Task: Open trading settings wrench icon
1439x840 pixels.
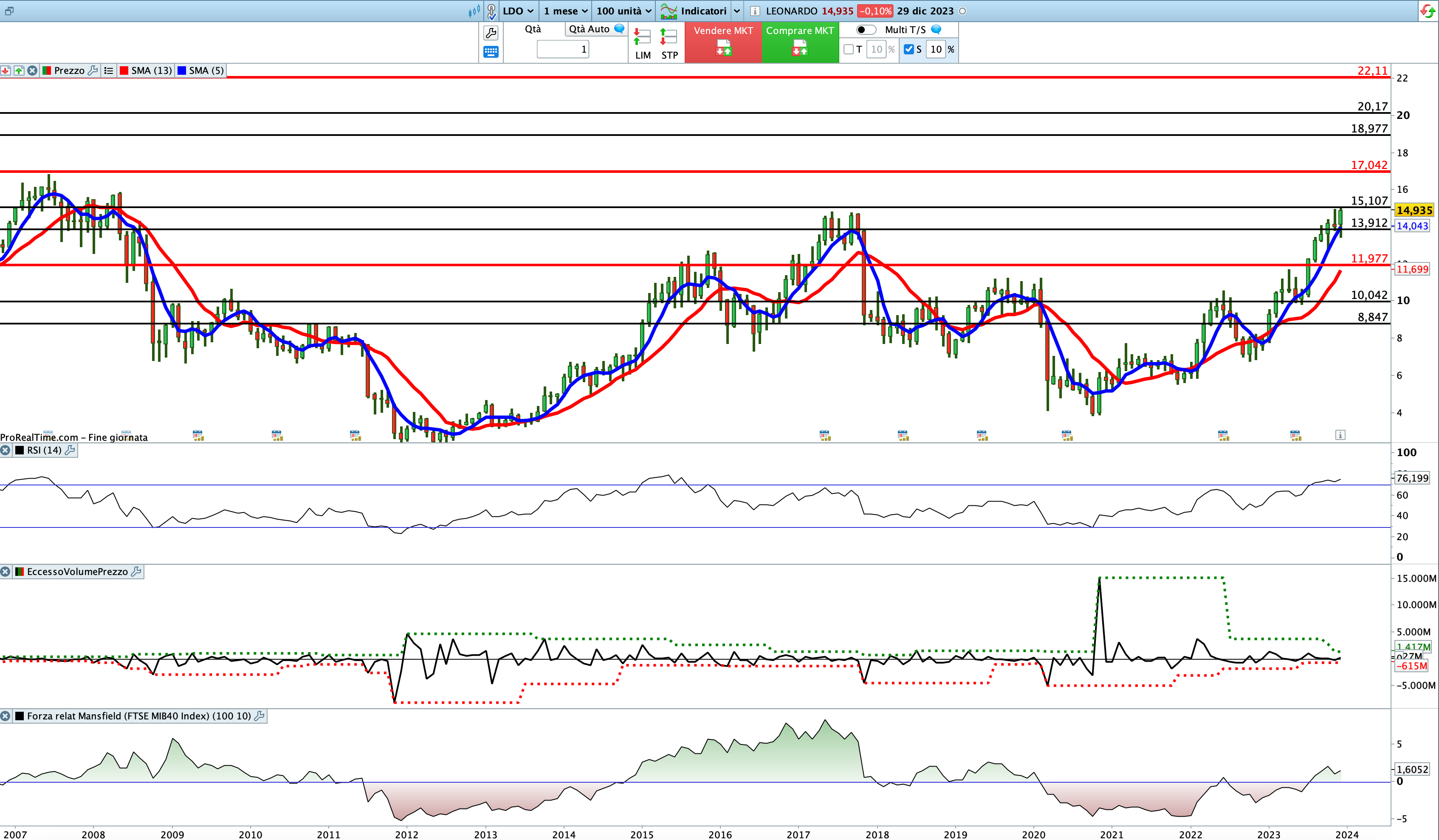Action: point(491,33)
